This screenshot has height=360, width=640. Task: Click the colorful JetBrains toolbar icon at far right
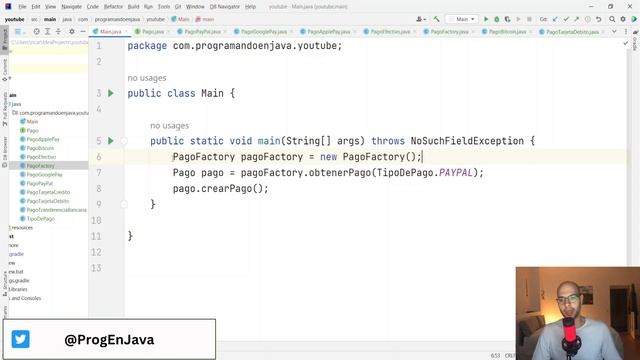(634, 19)
